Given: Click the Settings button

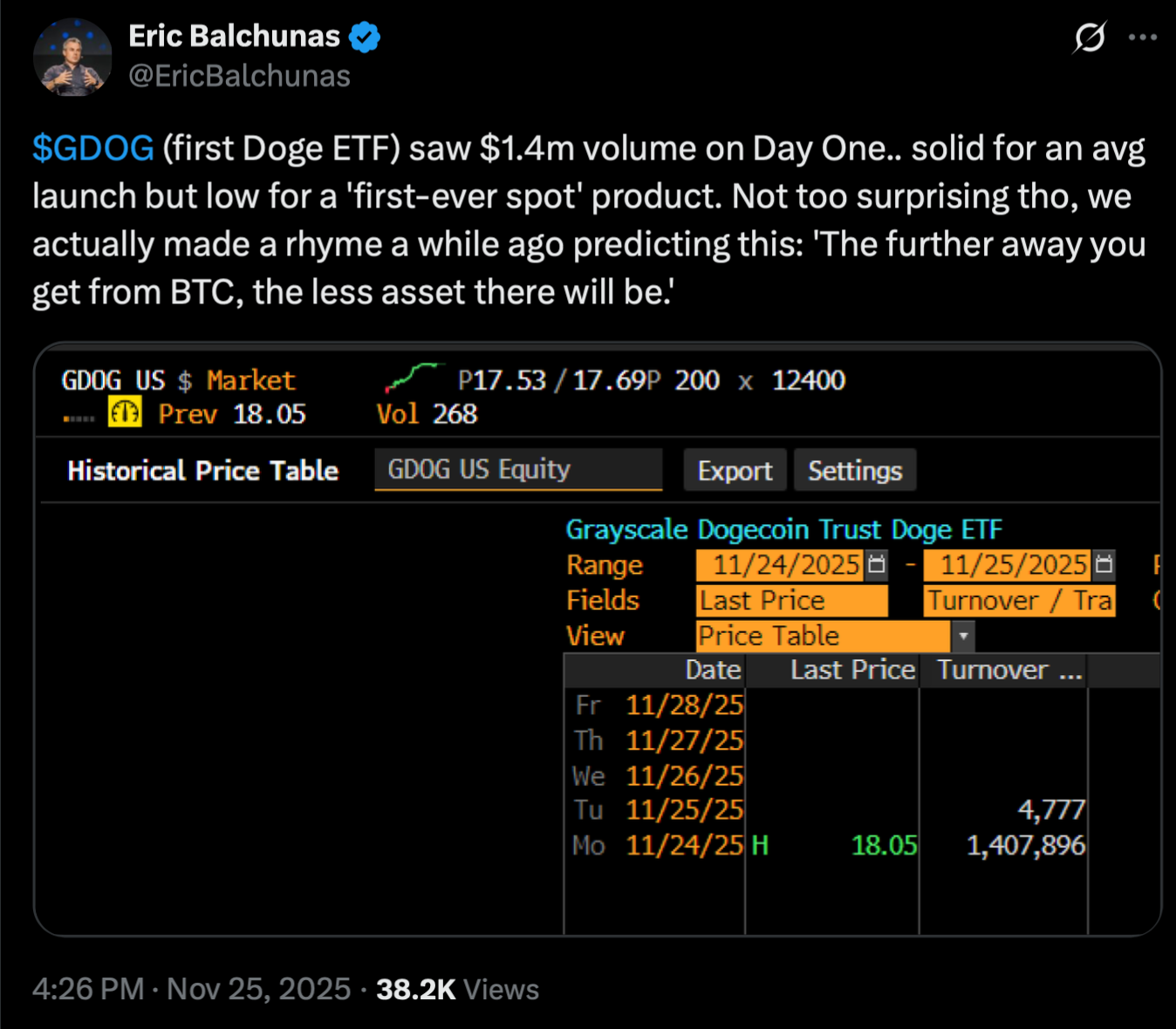Looking at the screenshot, I should pyautogui.click(x=854, y=471).
